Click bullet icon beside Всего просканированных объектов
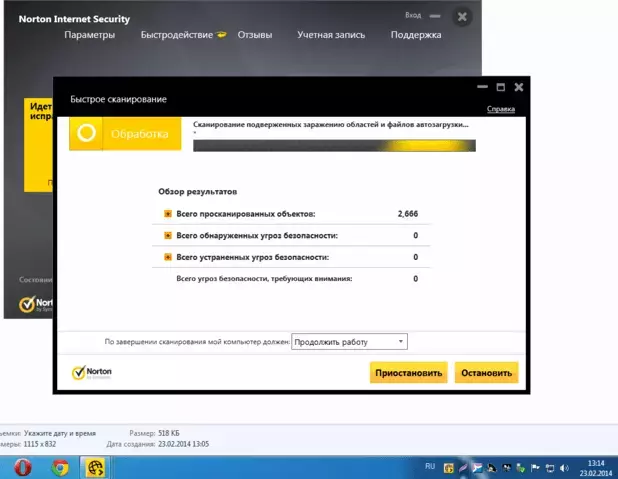The image size is (618, 479). [168, 214]
